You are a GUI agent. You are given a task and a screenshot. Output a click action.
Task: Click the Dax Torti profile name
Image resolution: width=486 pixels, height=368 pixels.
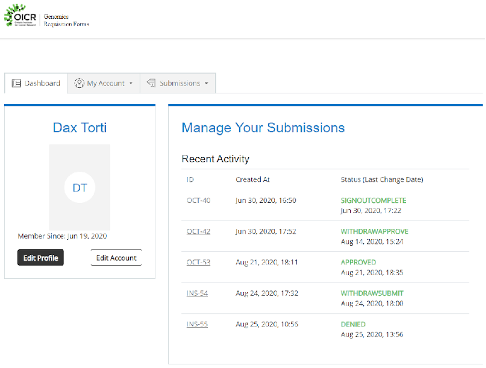pyautogui.click(x=80, y=128)
